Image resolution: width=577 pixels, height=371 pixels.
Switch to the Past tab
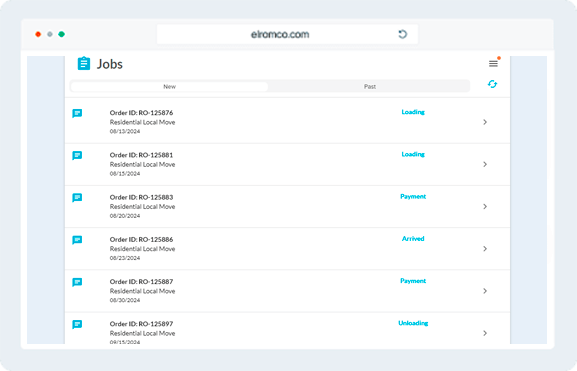coord(369,86)
